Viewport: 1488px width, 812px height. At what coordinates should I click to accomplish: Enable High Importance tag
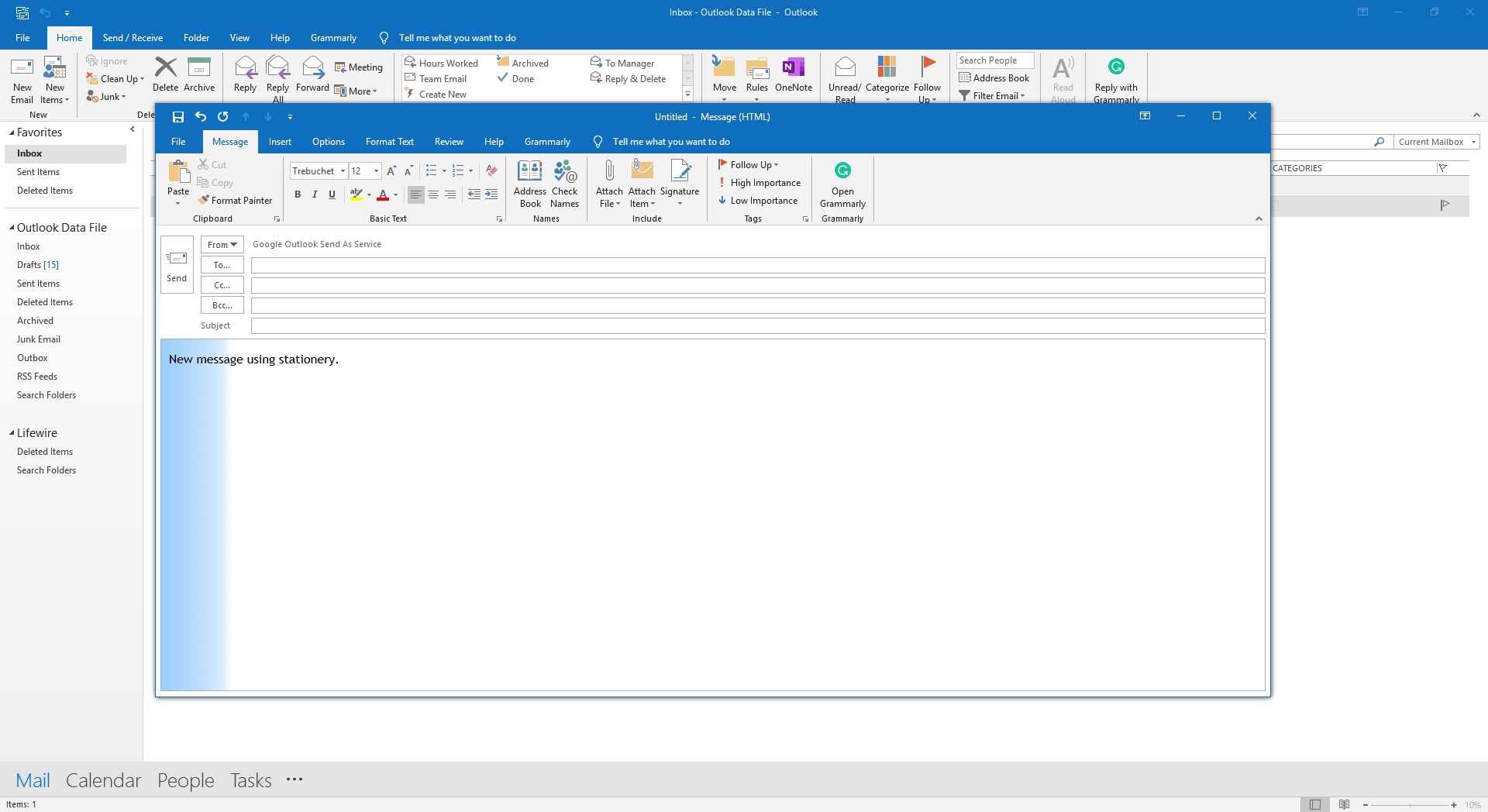[759, 183]
